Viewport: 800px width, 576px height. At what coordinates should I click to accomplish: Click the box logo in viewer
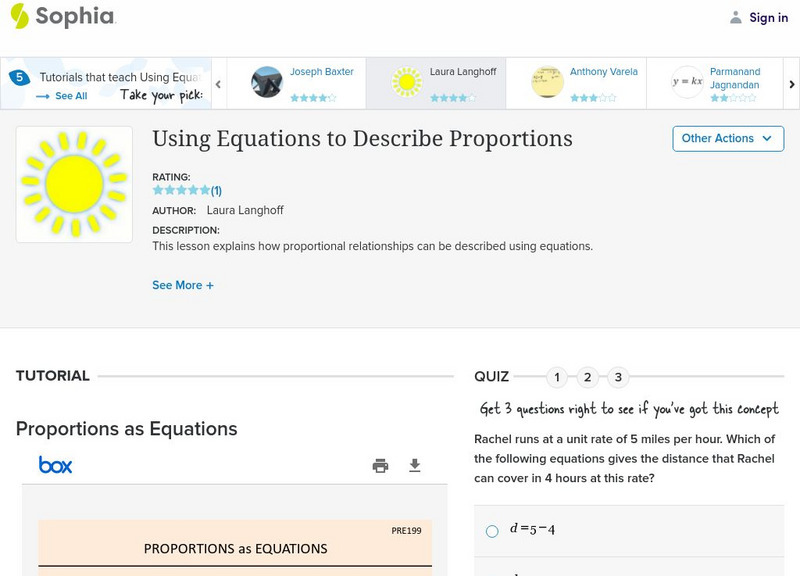[55, 465]
